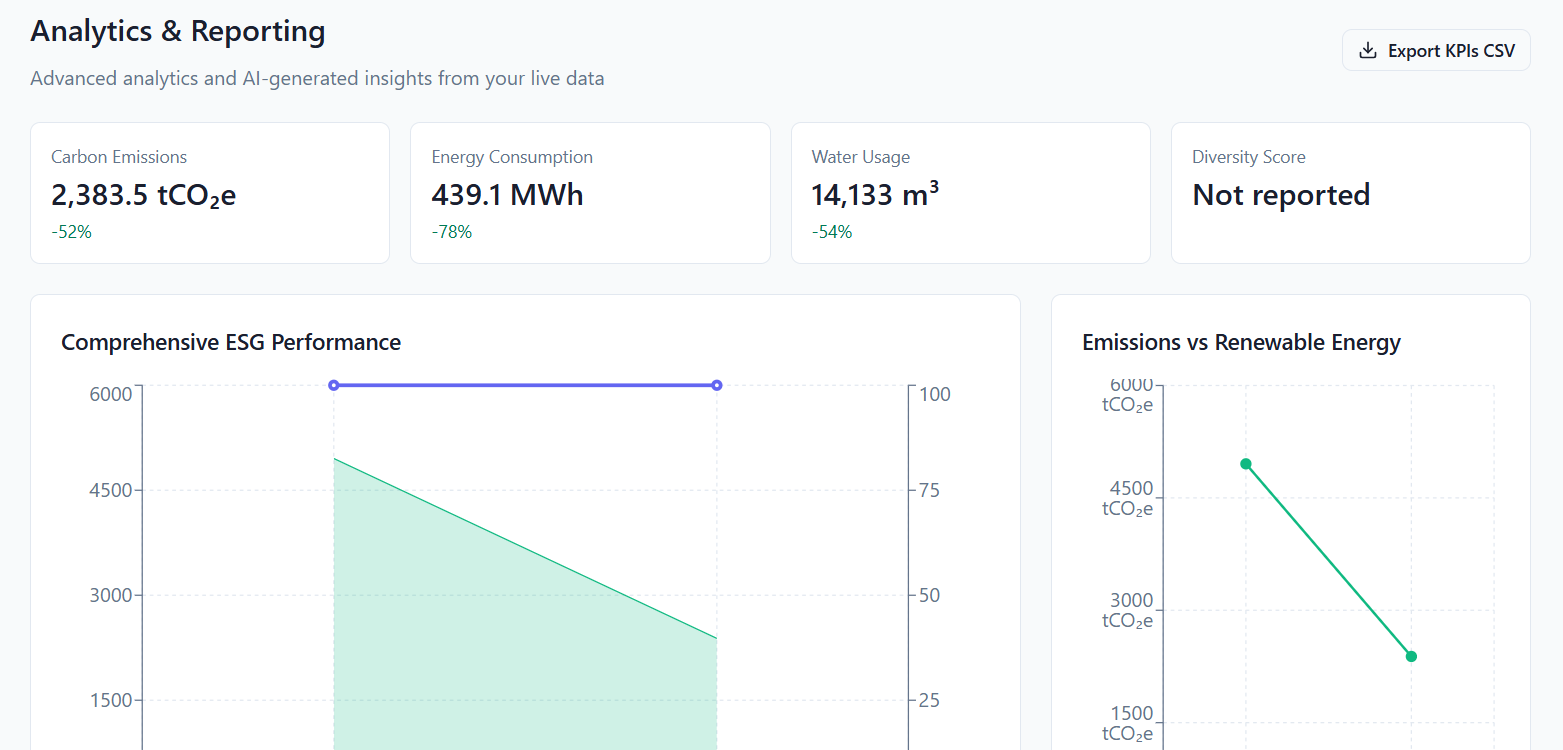Screen dimensions: 1563x750
Task: Click the Analytics & Reporting page heading
Action: (x=178, y=31)
